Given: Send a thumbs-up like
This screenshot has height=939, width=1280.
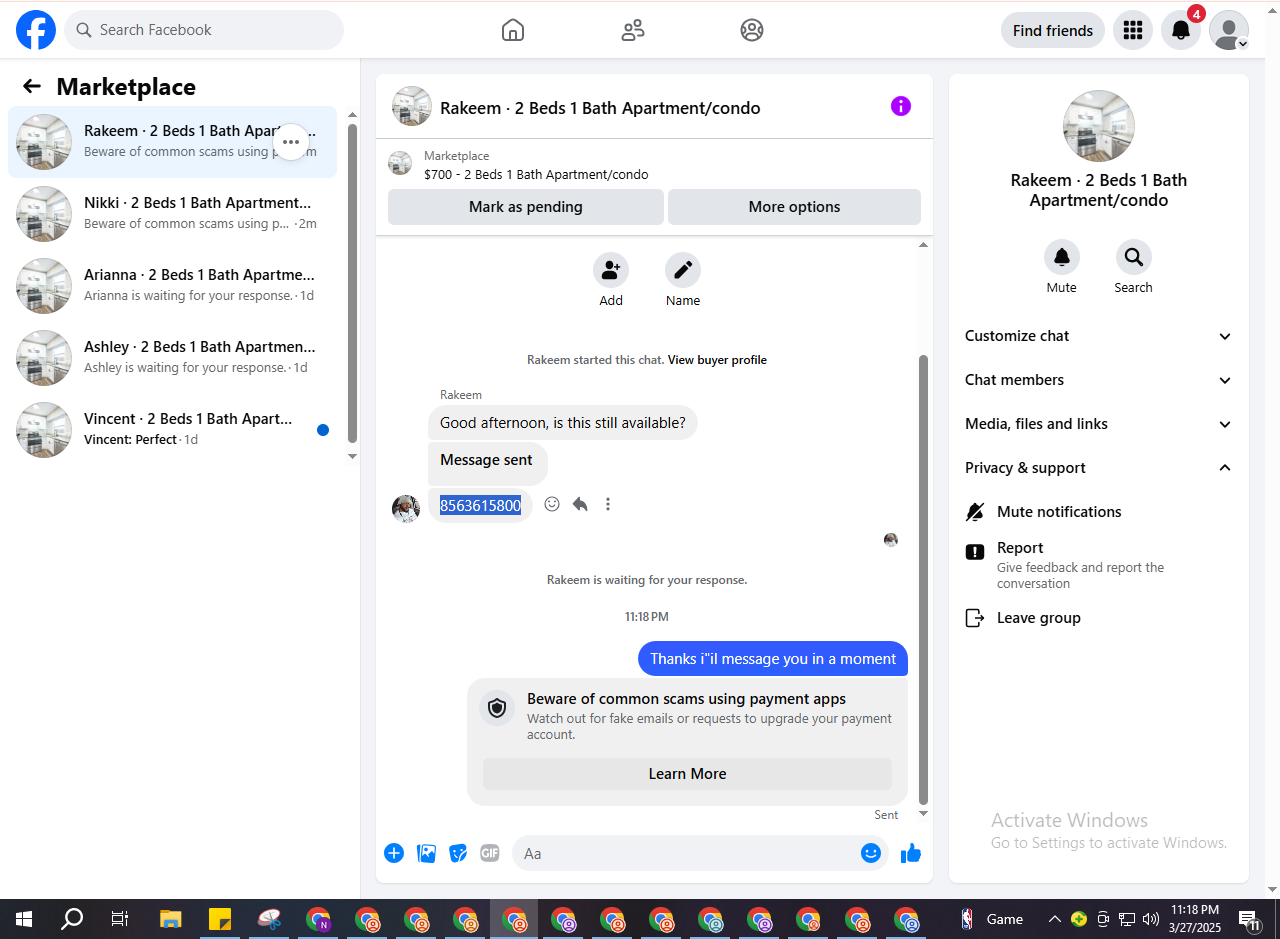Looking at the screenshot, I should click(x=911, y=853).
